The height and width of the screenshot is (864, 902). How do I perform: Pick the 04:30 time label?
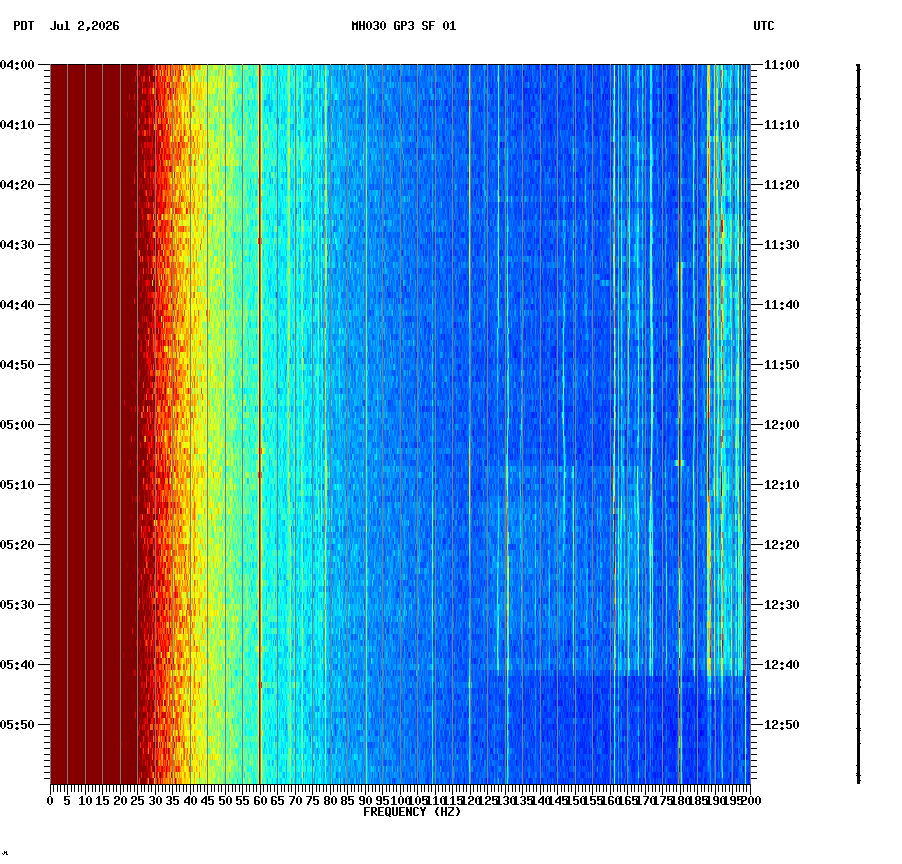pos(17,244)
